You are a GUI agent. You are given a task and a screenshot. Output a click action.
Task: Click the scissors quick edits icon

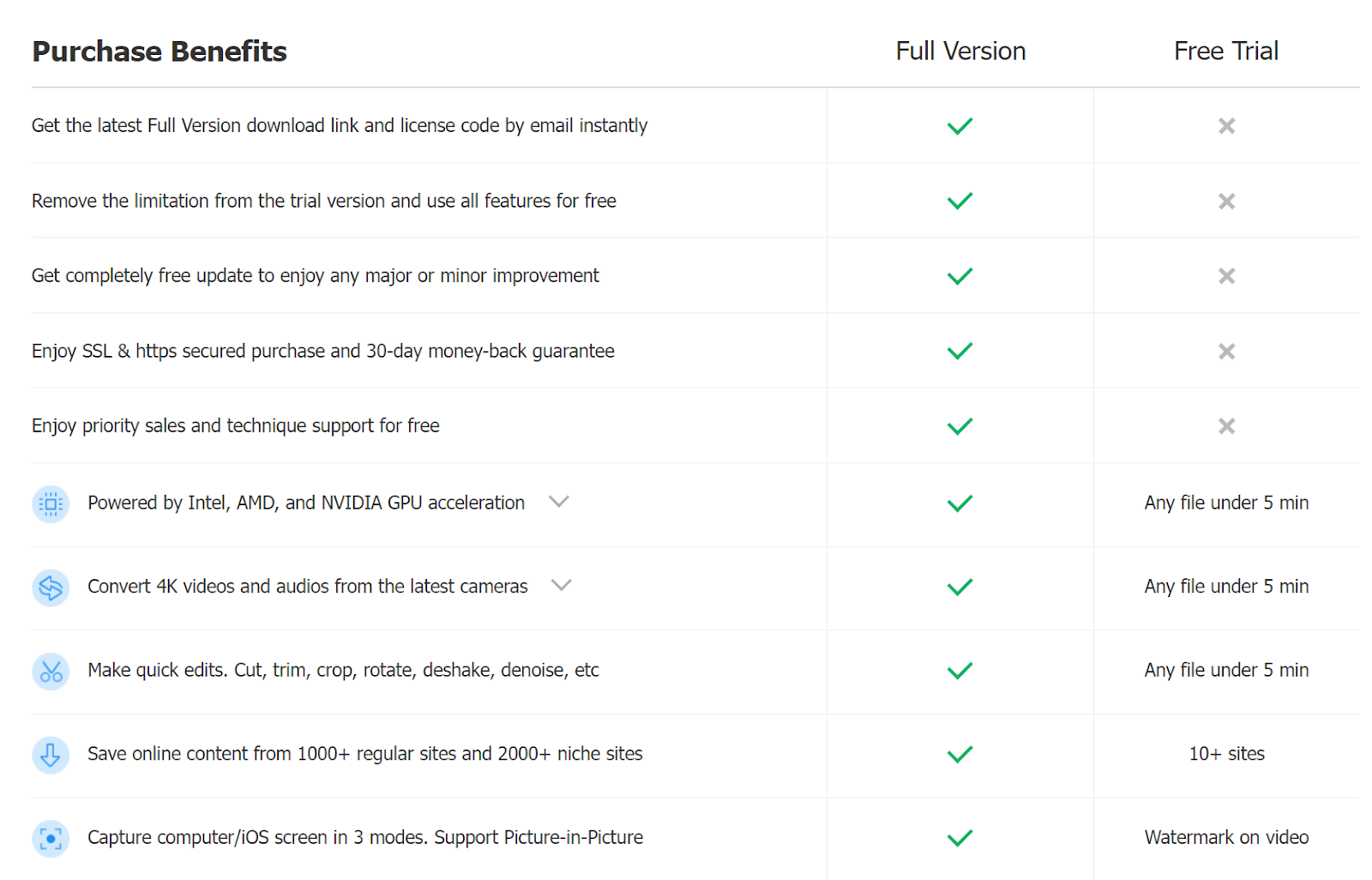point(51,671)
